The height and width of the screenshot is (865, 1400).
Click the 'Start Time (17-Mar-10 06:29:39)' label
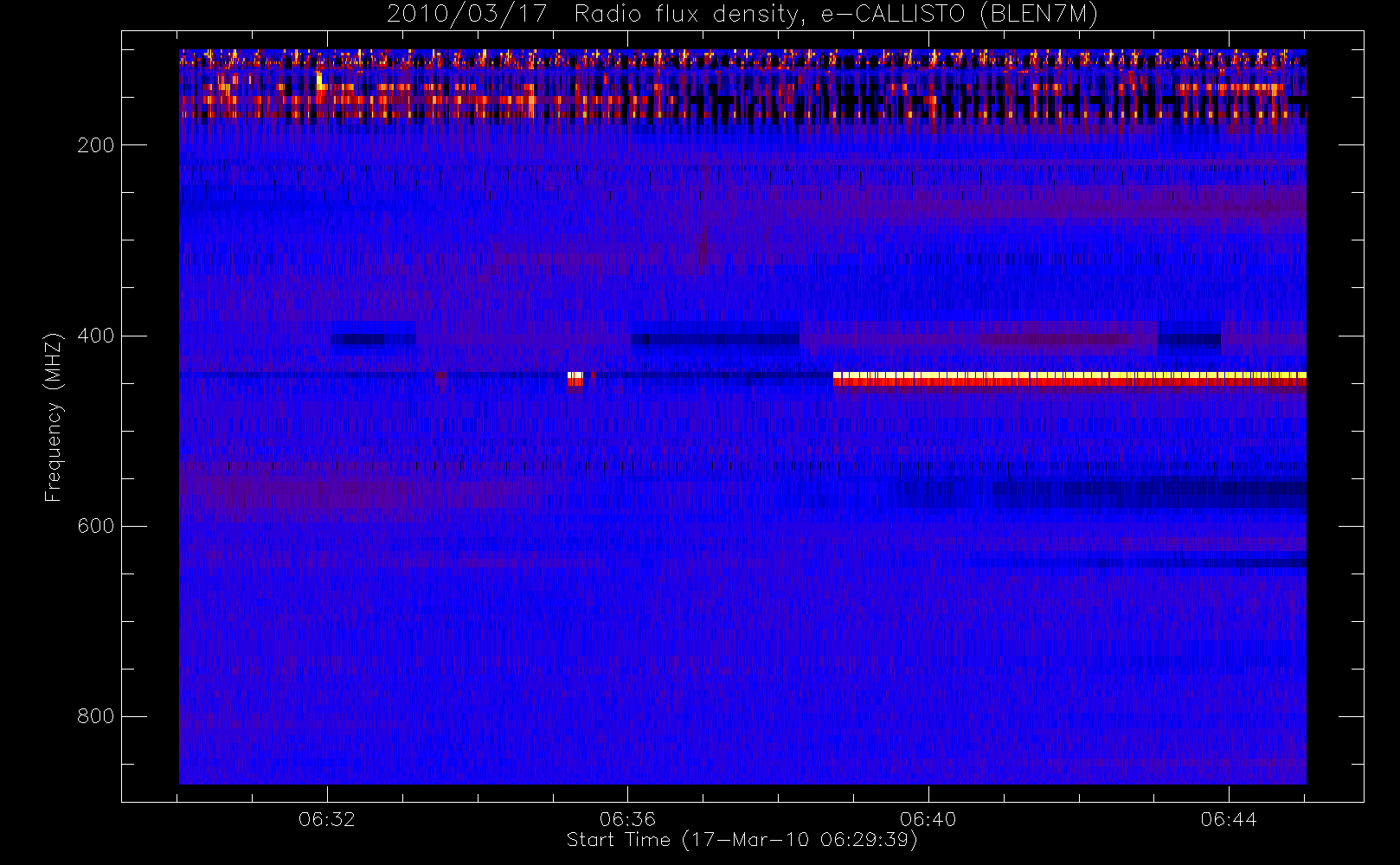(742, 840)
